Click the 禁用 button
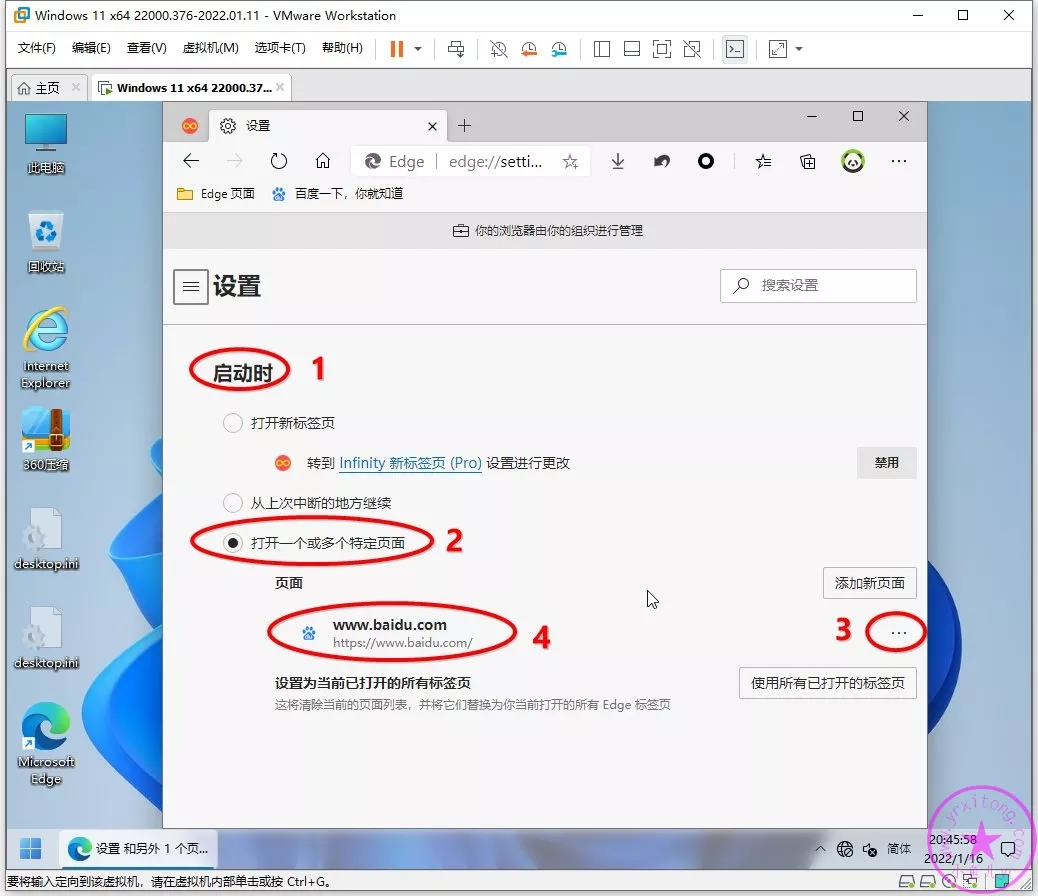Screen dimensions: 1038x896 pos(886,463)
